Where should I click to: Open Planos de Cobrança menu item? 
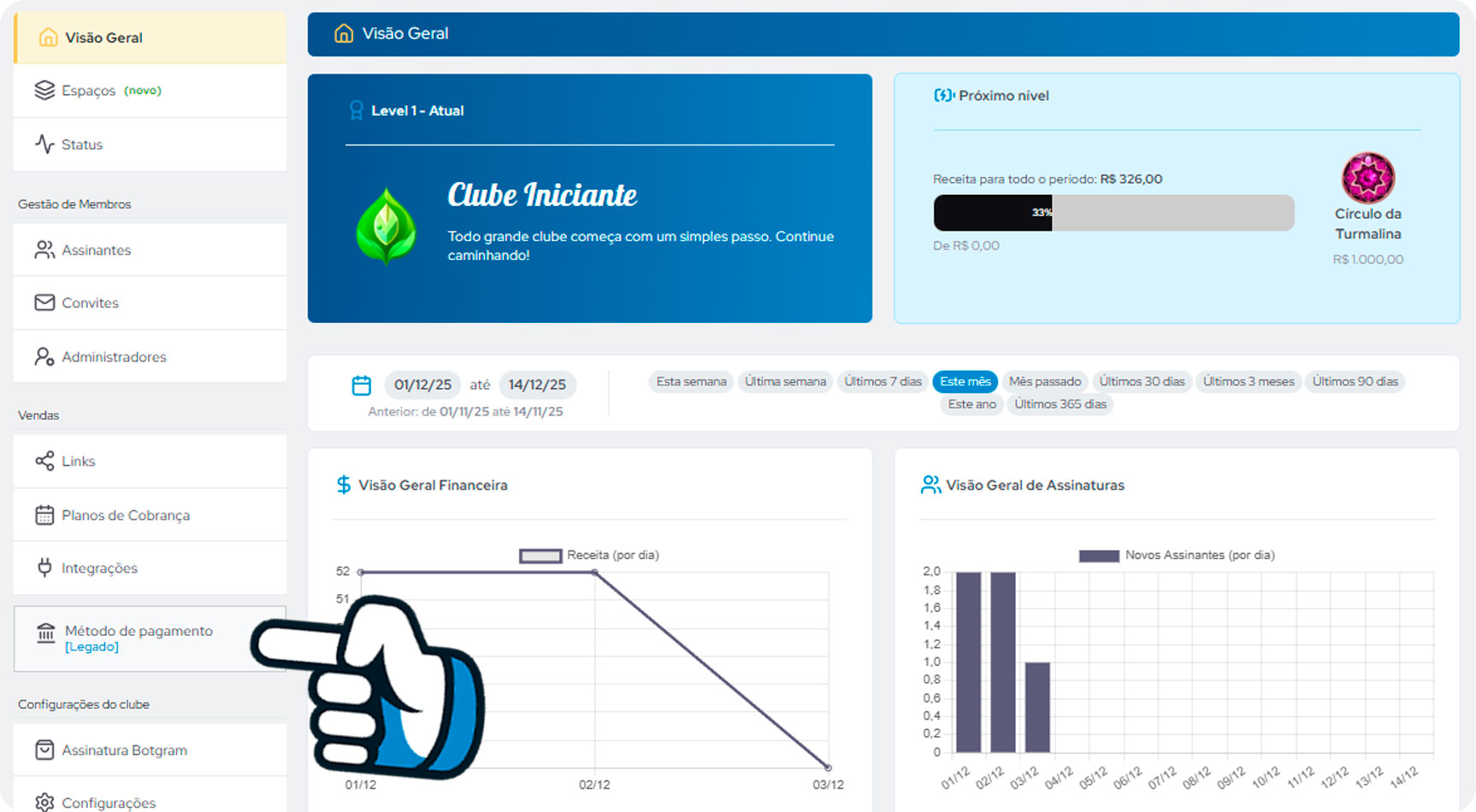126,515
